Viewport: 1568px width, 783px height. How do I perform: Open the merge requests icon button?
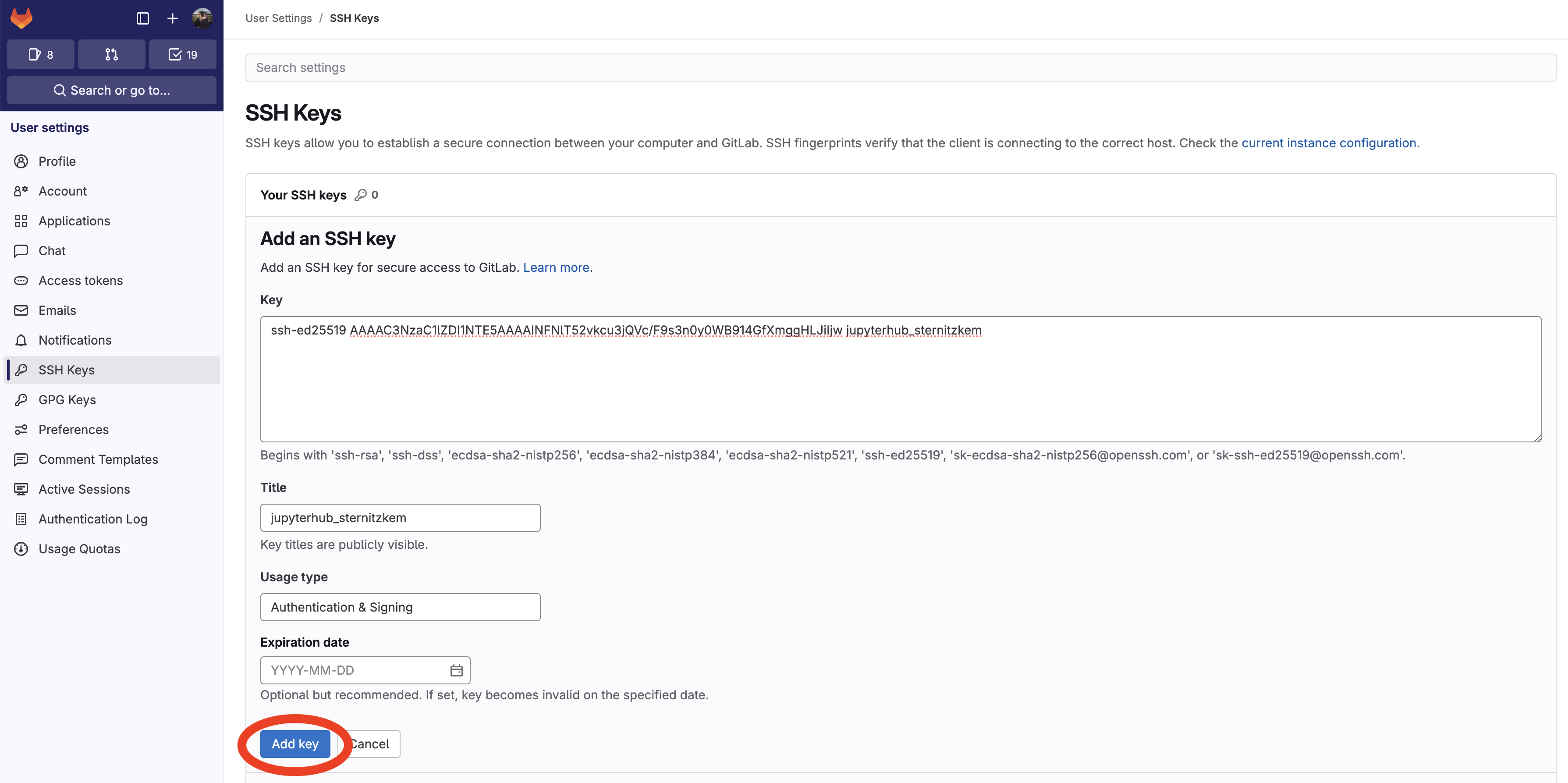click(x=111, y=55)
